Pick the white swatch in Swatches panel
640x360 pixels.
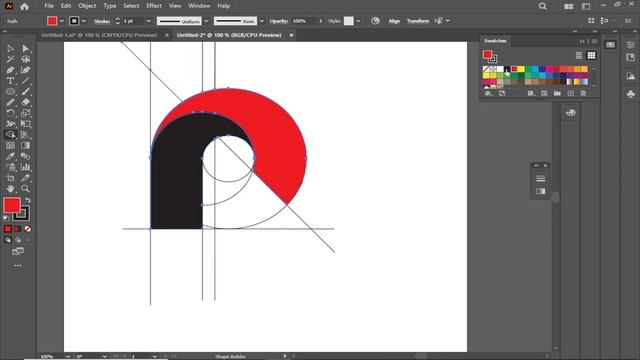point(500,69)
